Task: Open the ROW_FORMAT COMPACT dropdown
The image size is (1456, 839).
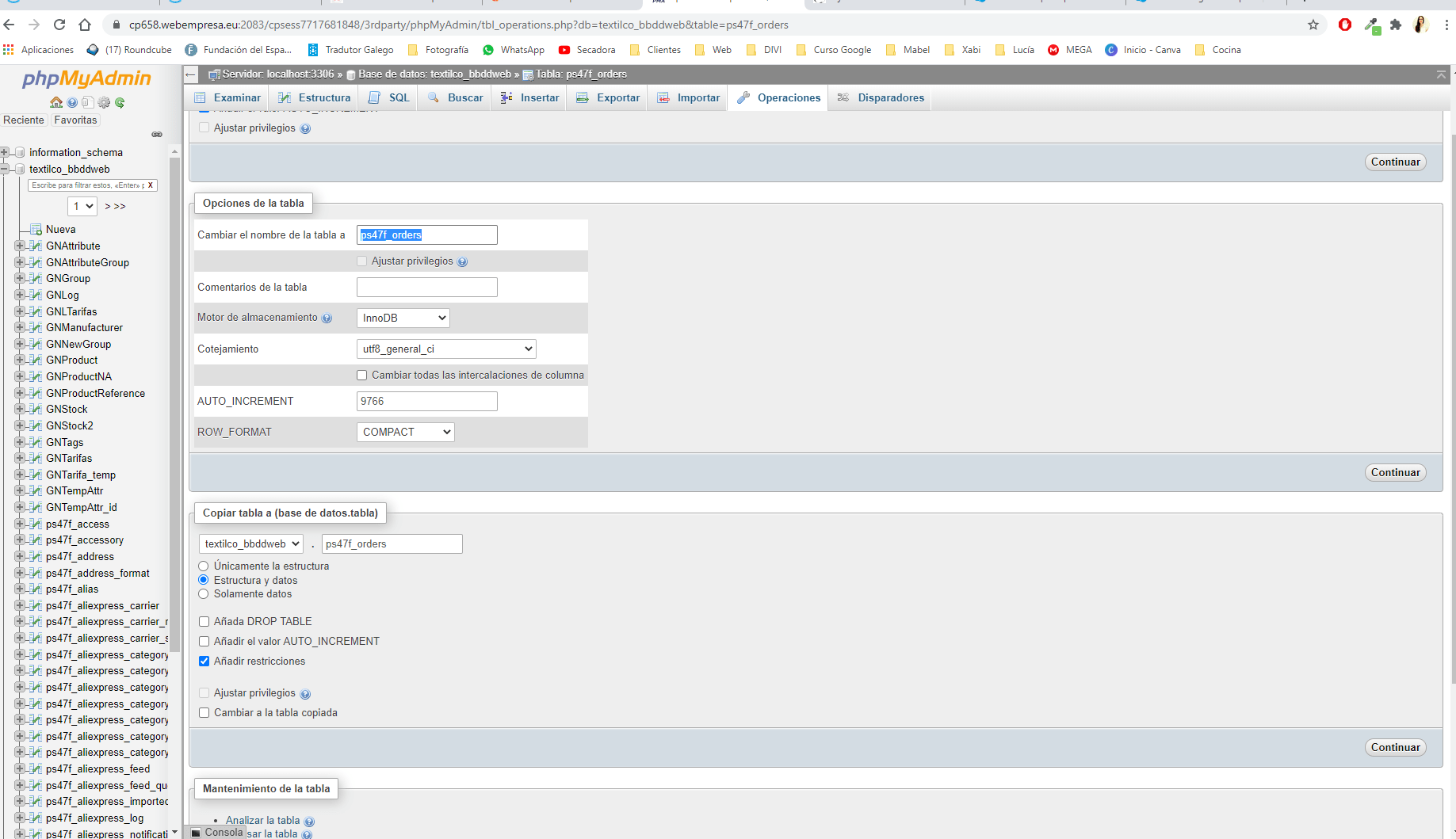Action: coord(406,432)
